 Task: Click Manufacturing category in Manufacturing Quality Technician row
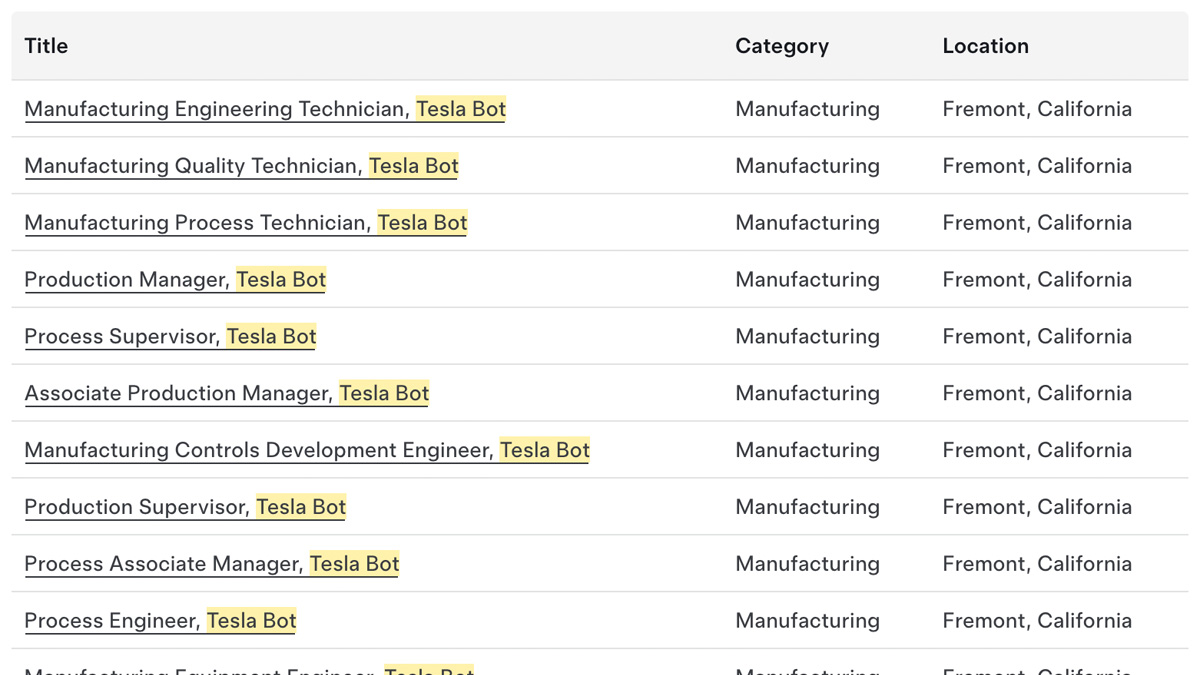pyautogui.click(x=808, y=166)
